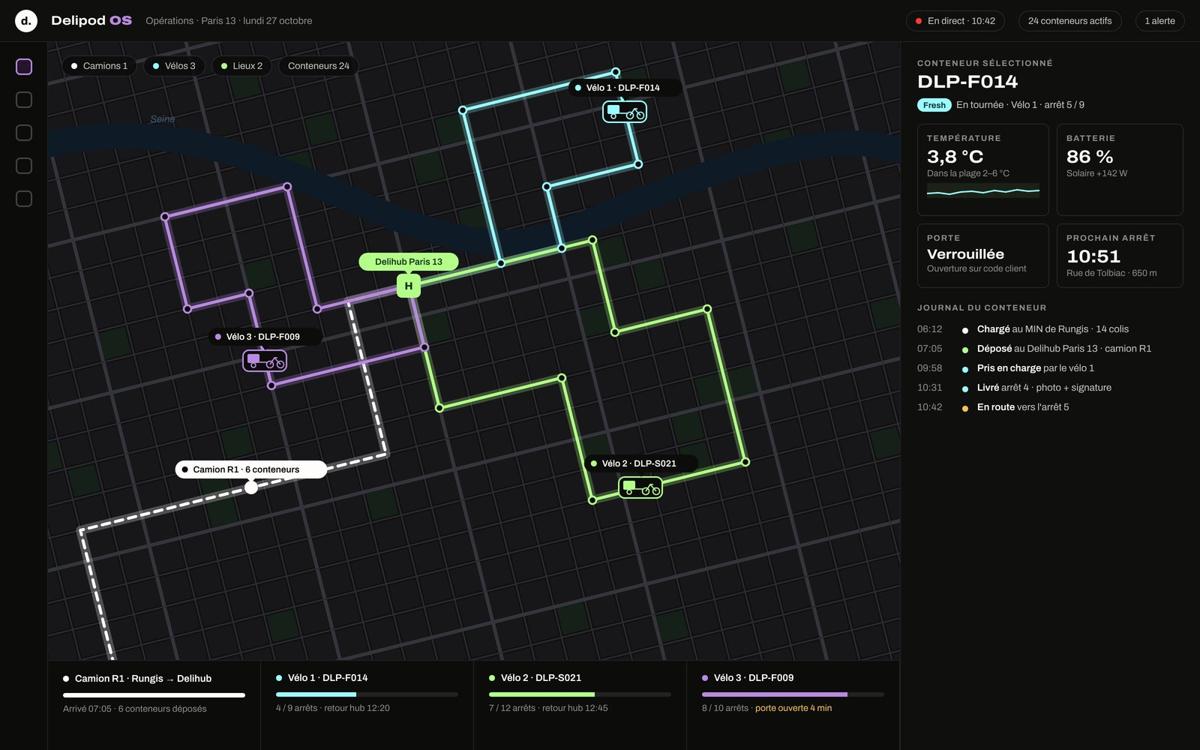The image size is (1200, 750).
Task: Click the "Delihub Paris 13" map label
Action: pyautogui.click(x=408, y=262)
